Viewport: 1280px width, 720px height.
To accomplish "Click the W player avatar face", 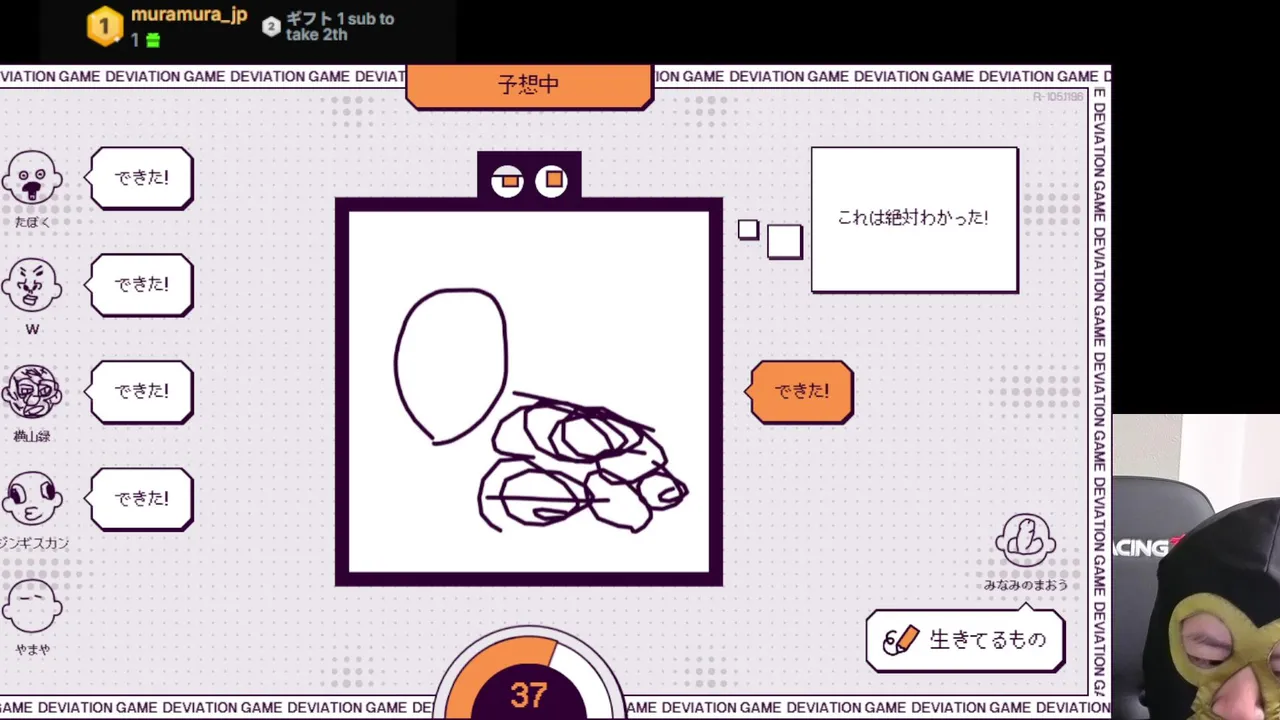I will (32, 286).
